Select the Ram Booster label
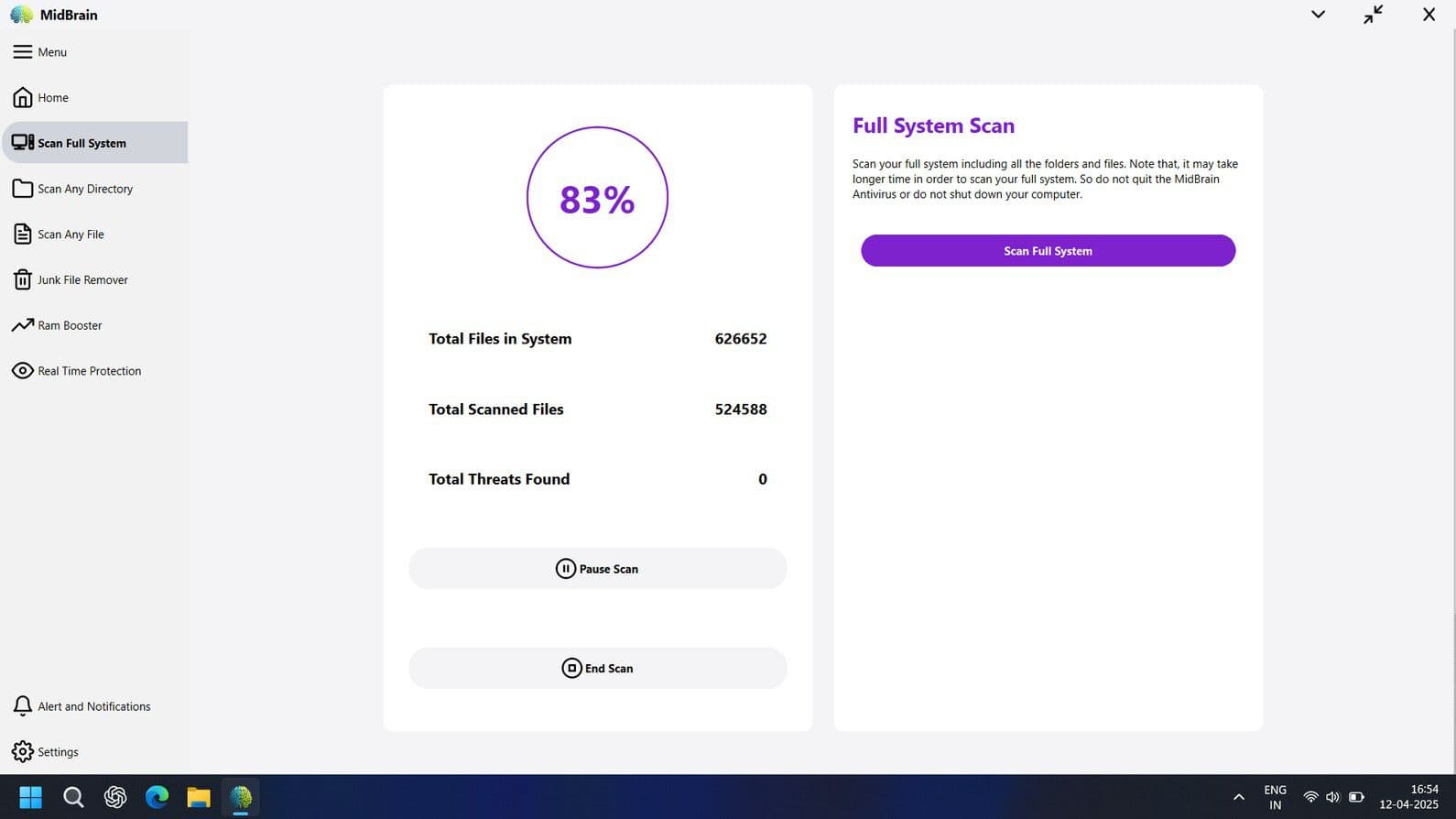Image resolution: width=1456 pixels, height=819 pixels. coord(70,325)
